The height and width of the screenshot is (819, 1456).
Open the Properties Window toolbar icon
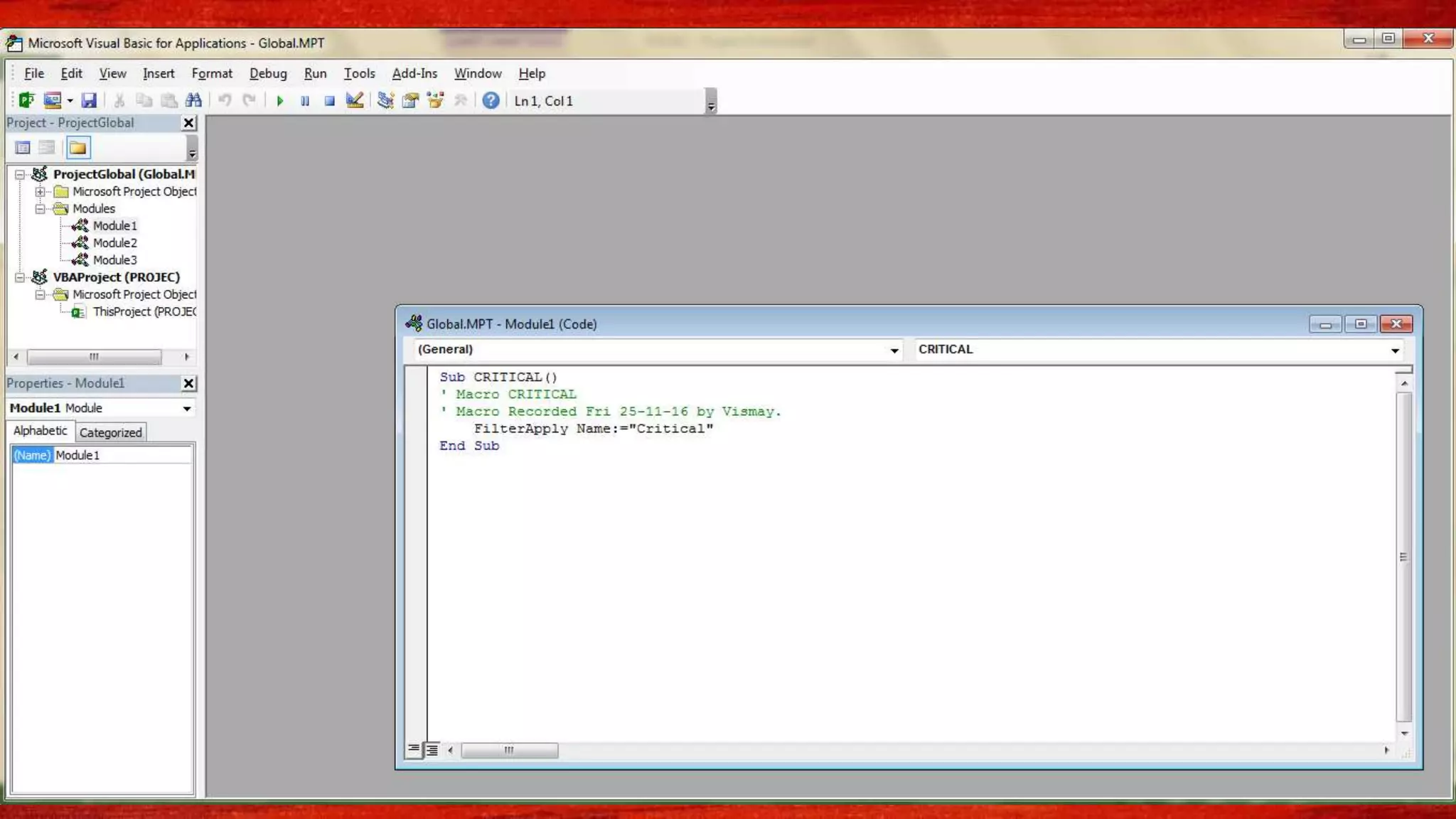pyautogui.click(x=410, y=100)
